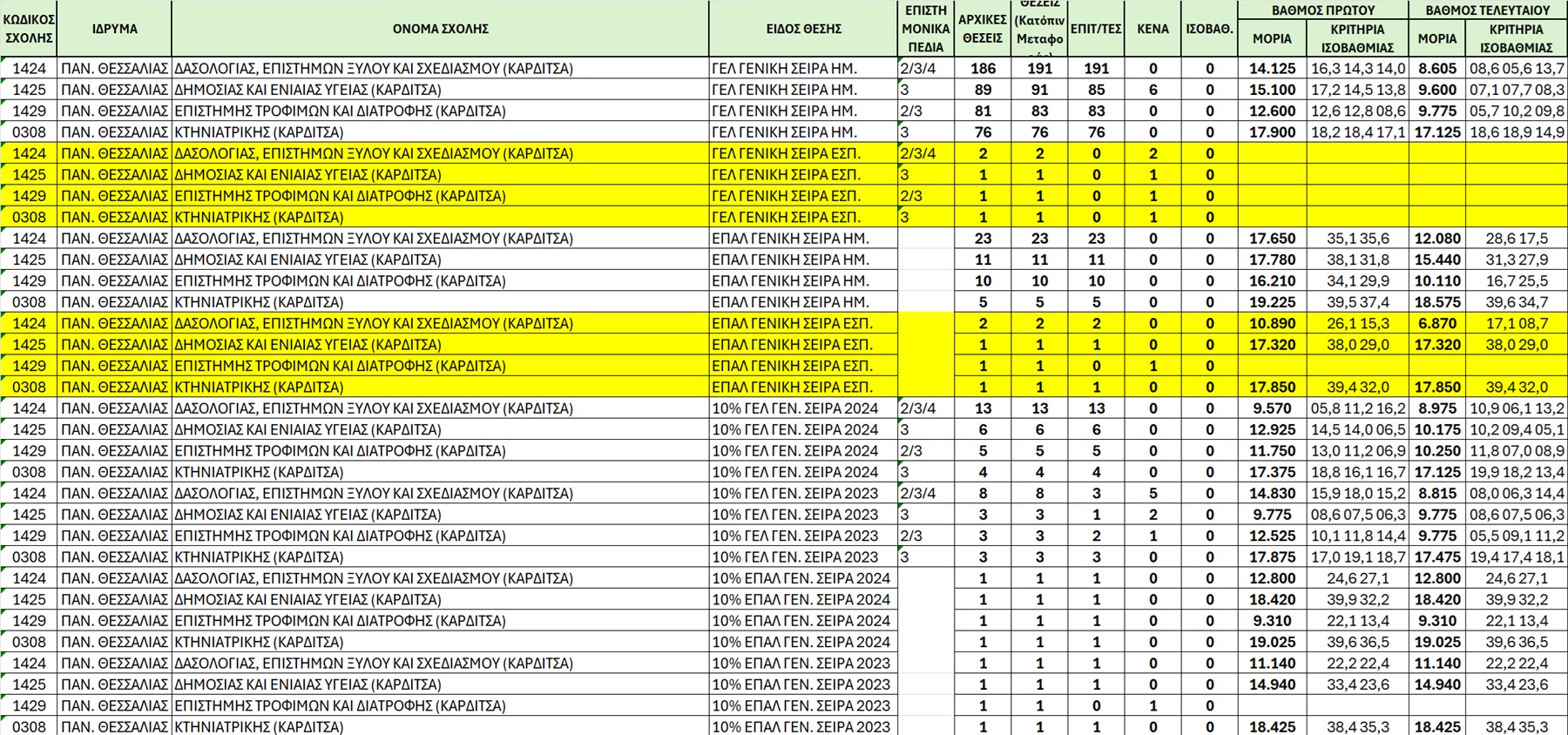Click the ΒΑΘΜΟΣ ΤΕΛΕΥΤΑΙΟΥ merged header
The image size is (1568, 735).
(1488, 10)
